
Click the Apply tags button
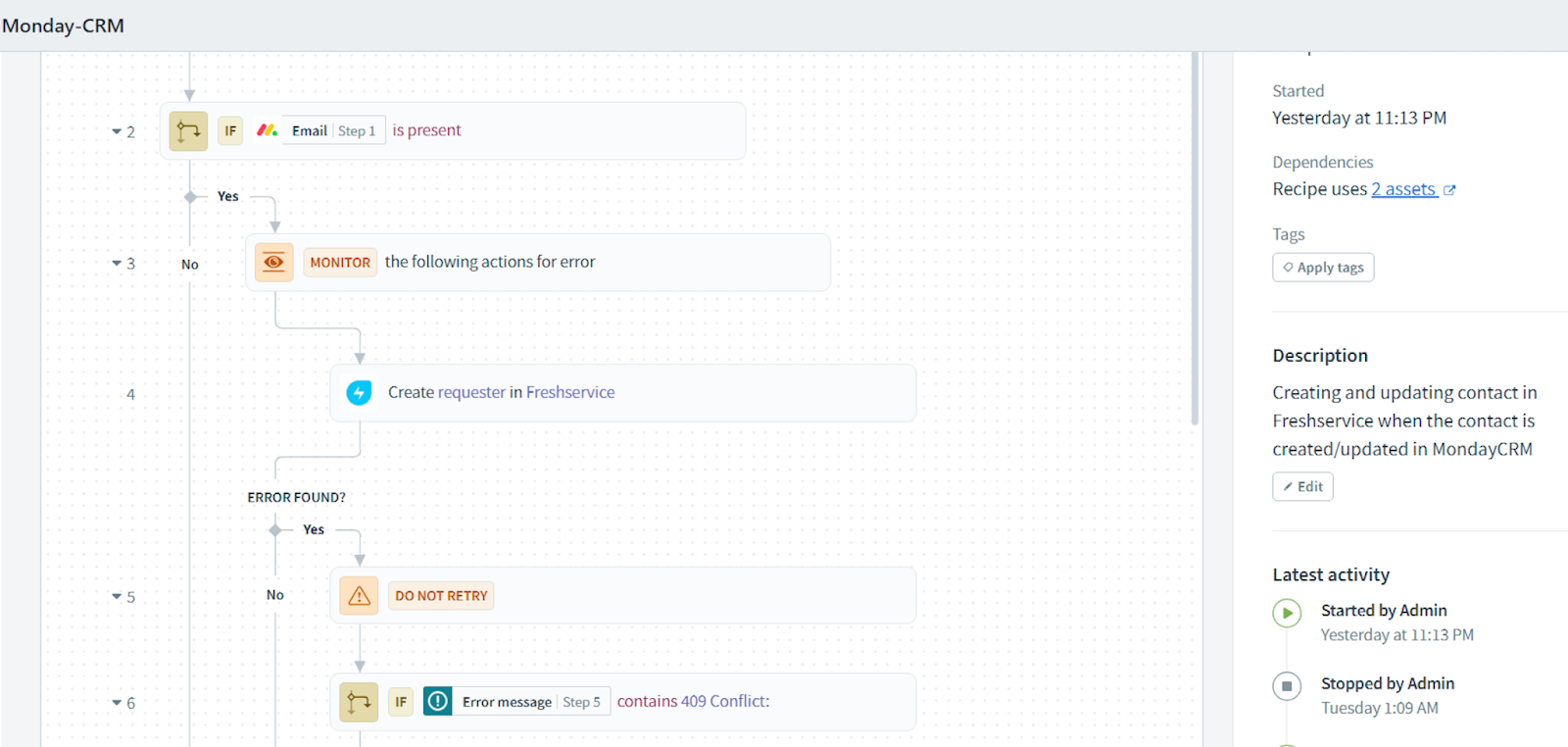click(1323, 268)
